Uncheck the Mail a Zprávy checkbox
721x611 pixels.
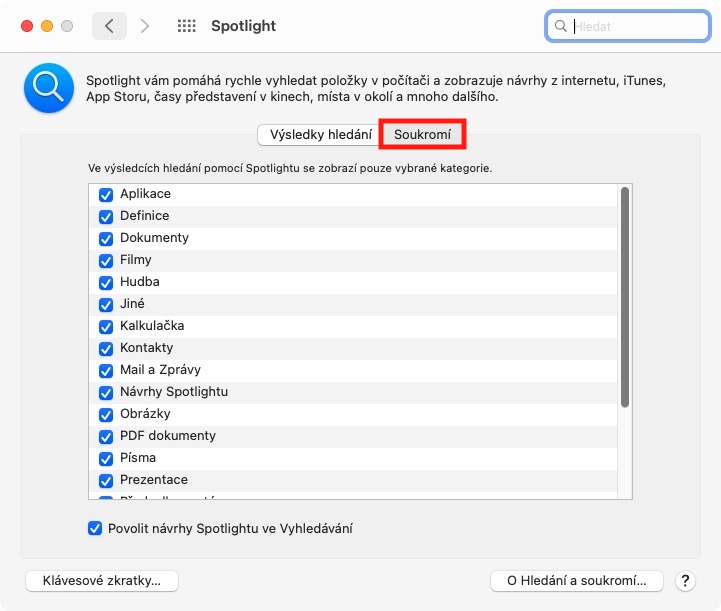106,371
